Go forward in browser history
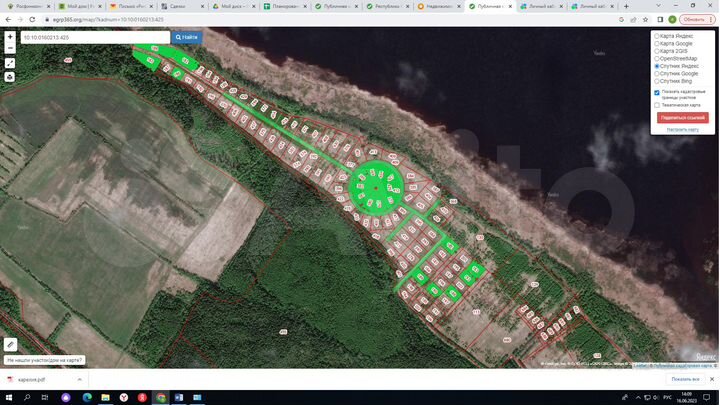Viewport: 720px width, 405px height. point(20,20)
